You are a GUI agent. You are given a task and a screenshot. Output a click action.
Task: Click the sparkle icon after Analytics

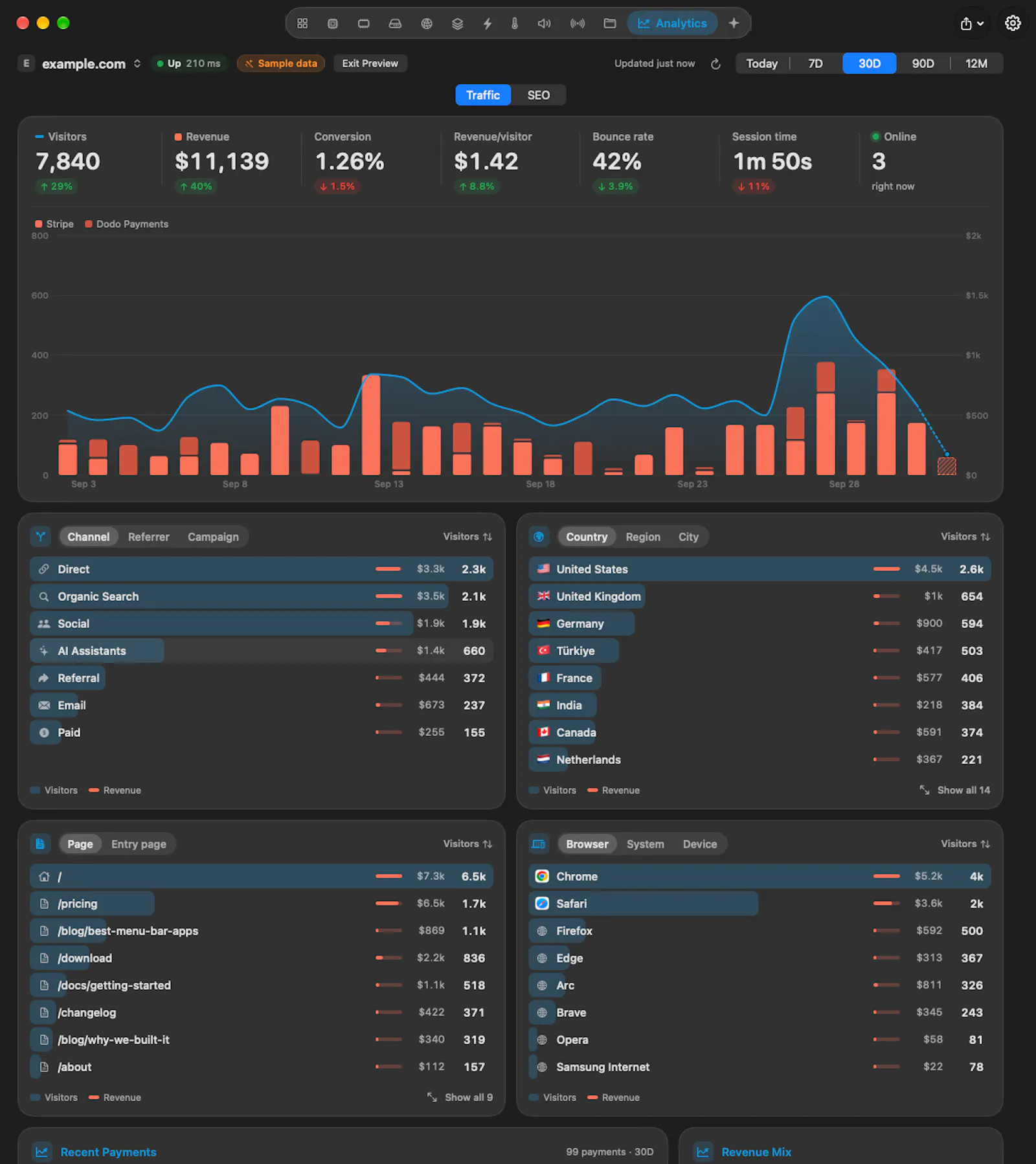point(734,23)
